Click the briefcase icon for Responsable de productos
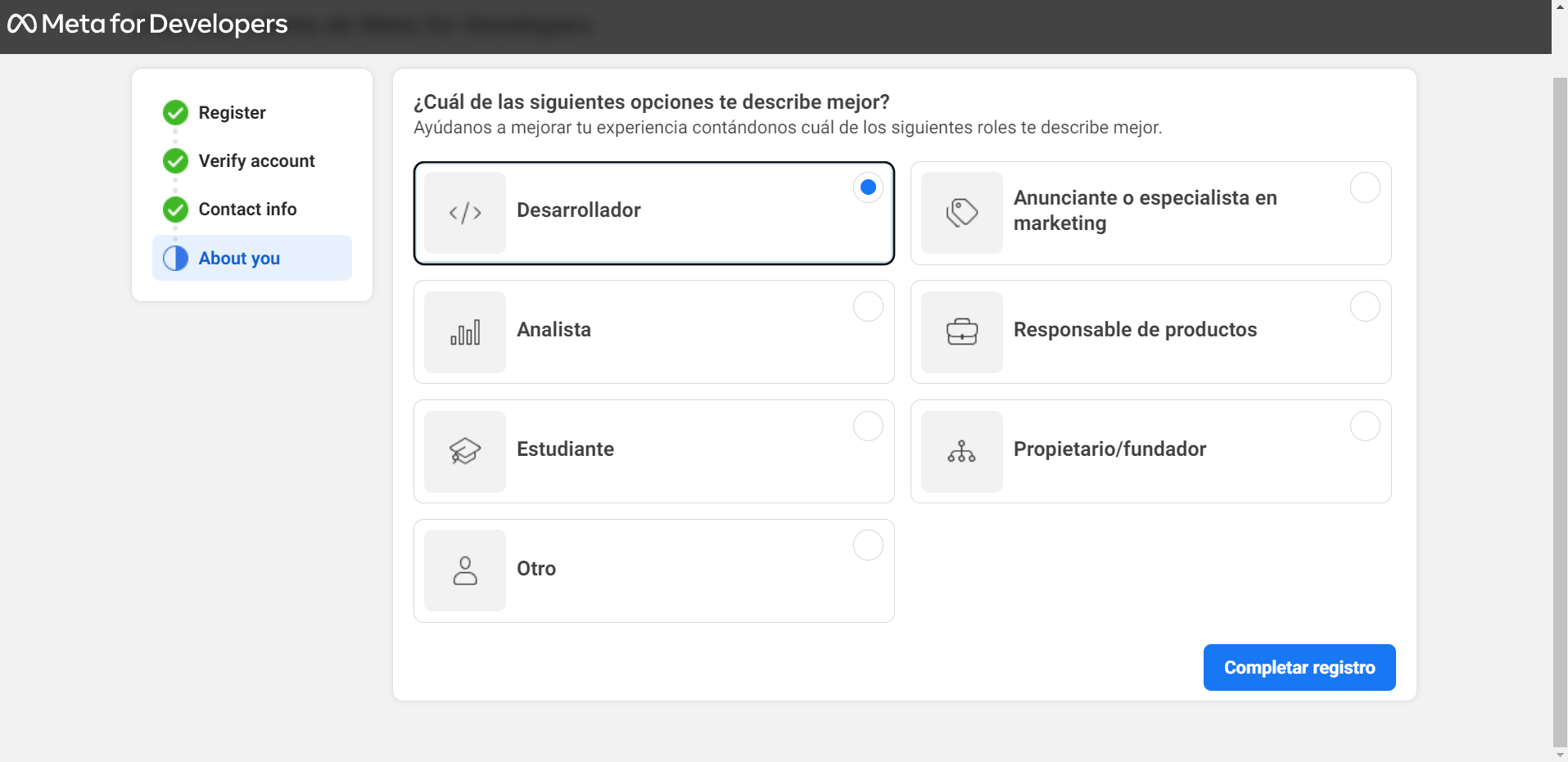This screenshot has height=762, width=1568. 961,332
